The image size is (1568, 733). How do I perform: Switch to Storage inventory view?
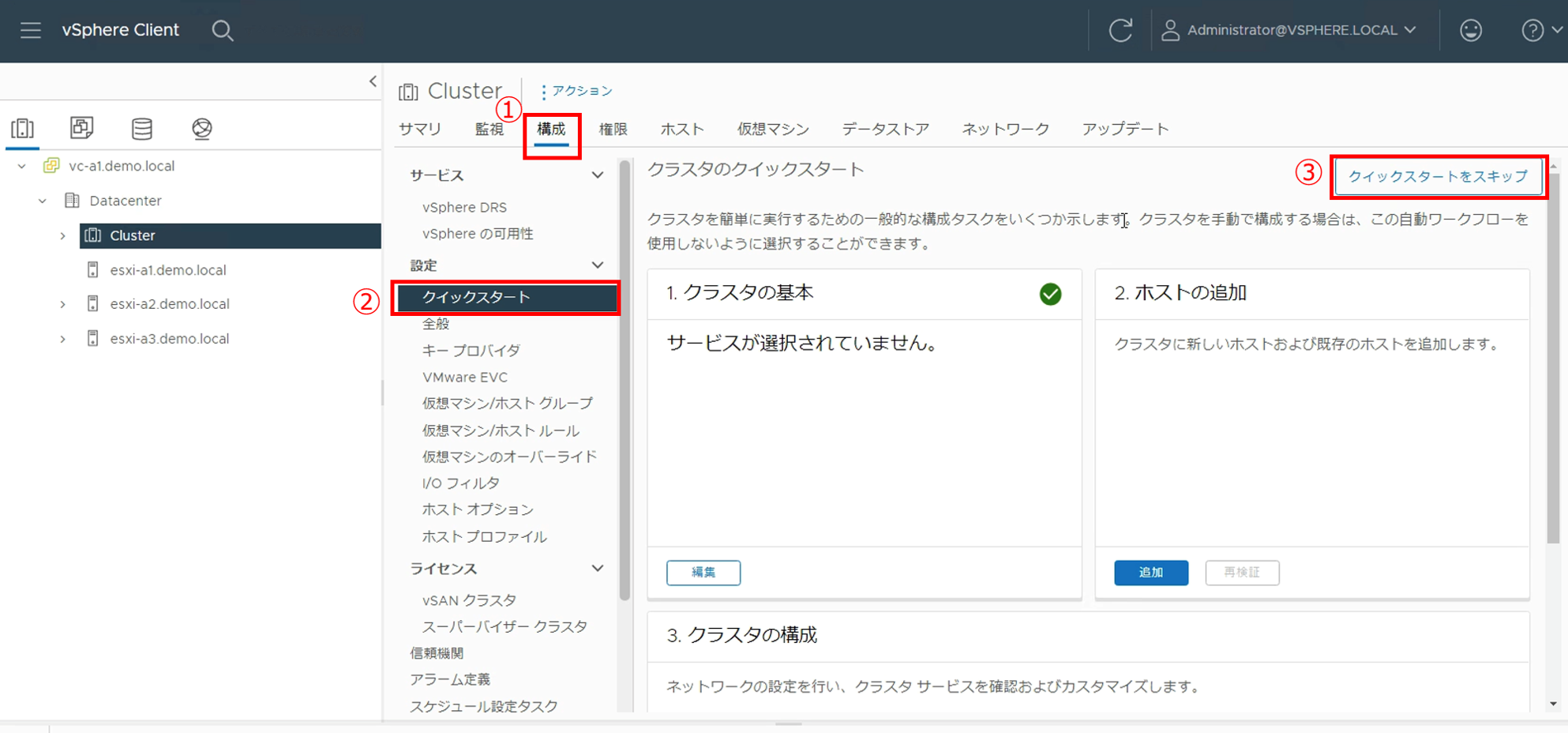(x=142, y=128)
